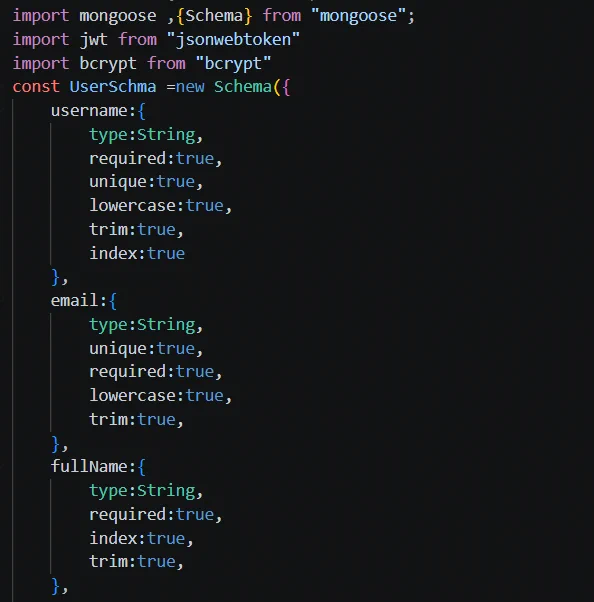The image size is (594, 602).
Task: Click type:String under fullName
Action: coord(142,491)
